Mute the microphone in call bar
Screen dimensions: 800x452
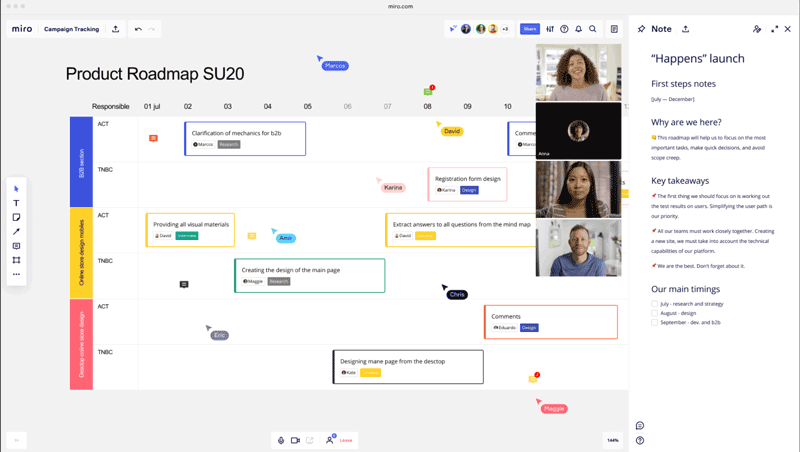coord(281,440)
